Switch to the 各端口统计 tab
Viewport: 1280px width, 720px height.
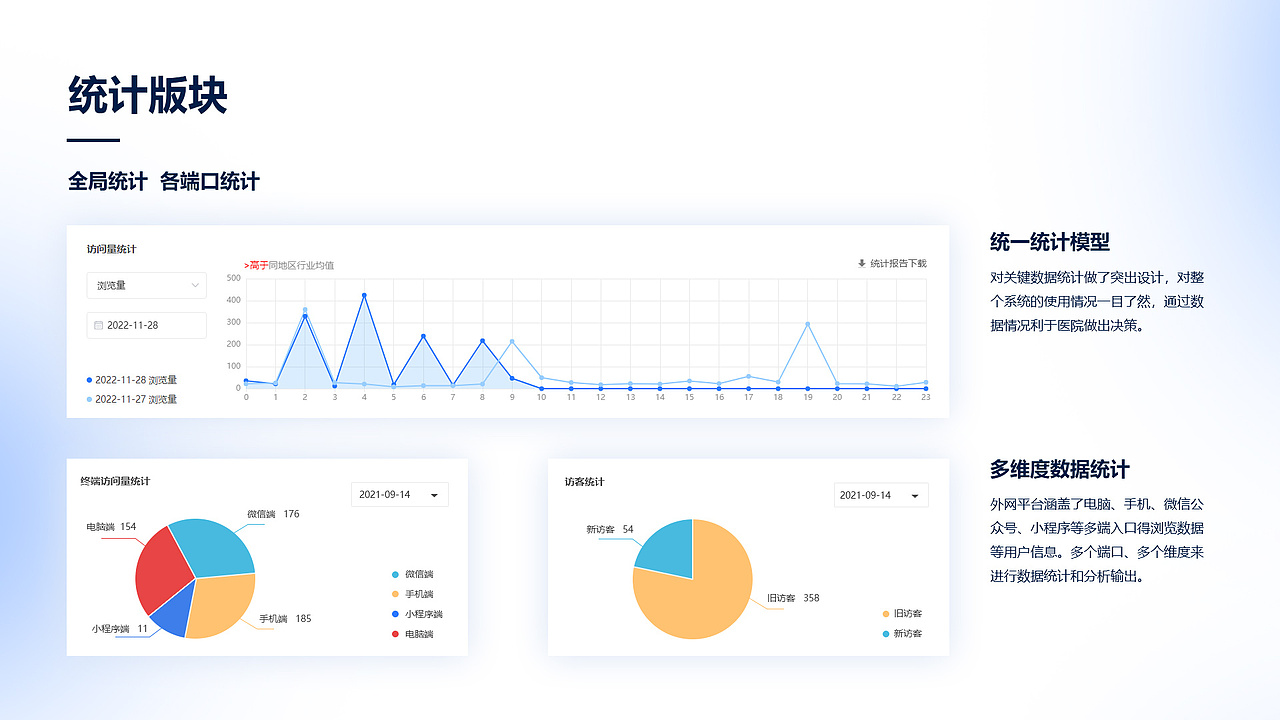(210, 181)
